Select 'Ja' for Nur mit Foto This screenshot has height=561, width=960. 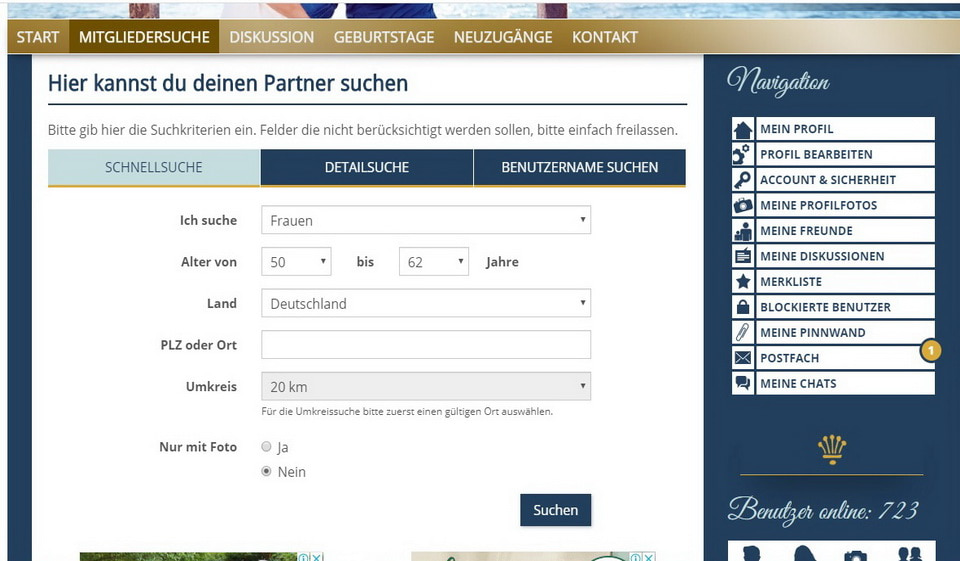266,447
